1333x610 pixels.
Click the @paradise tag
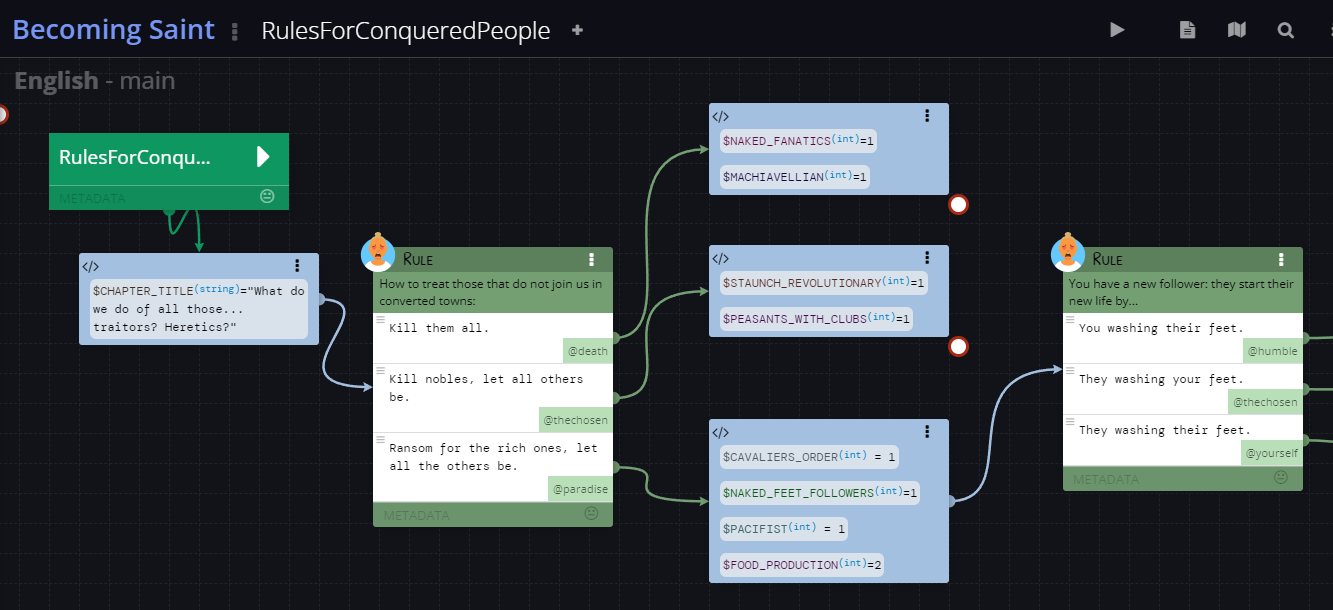581,489
